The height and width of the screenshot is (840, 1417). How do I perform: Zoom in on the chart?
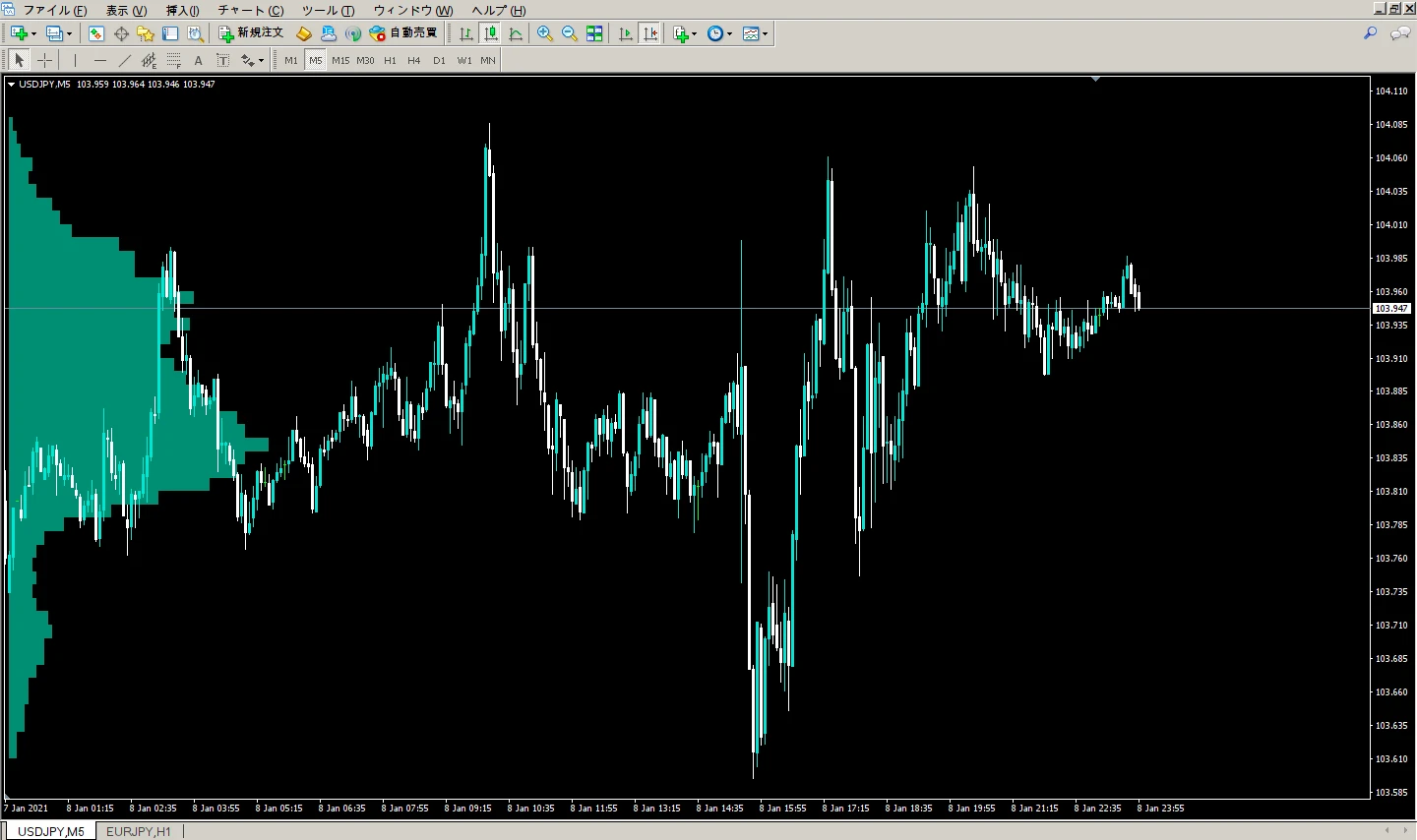(544, 33)
